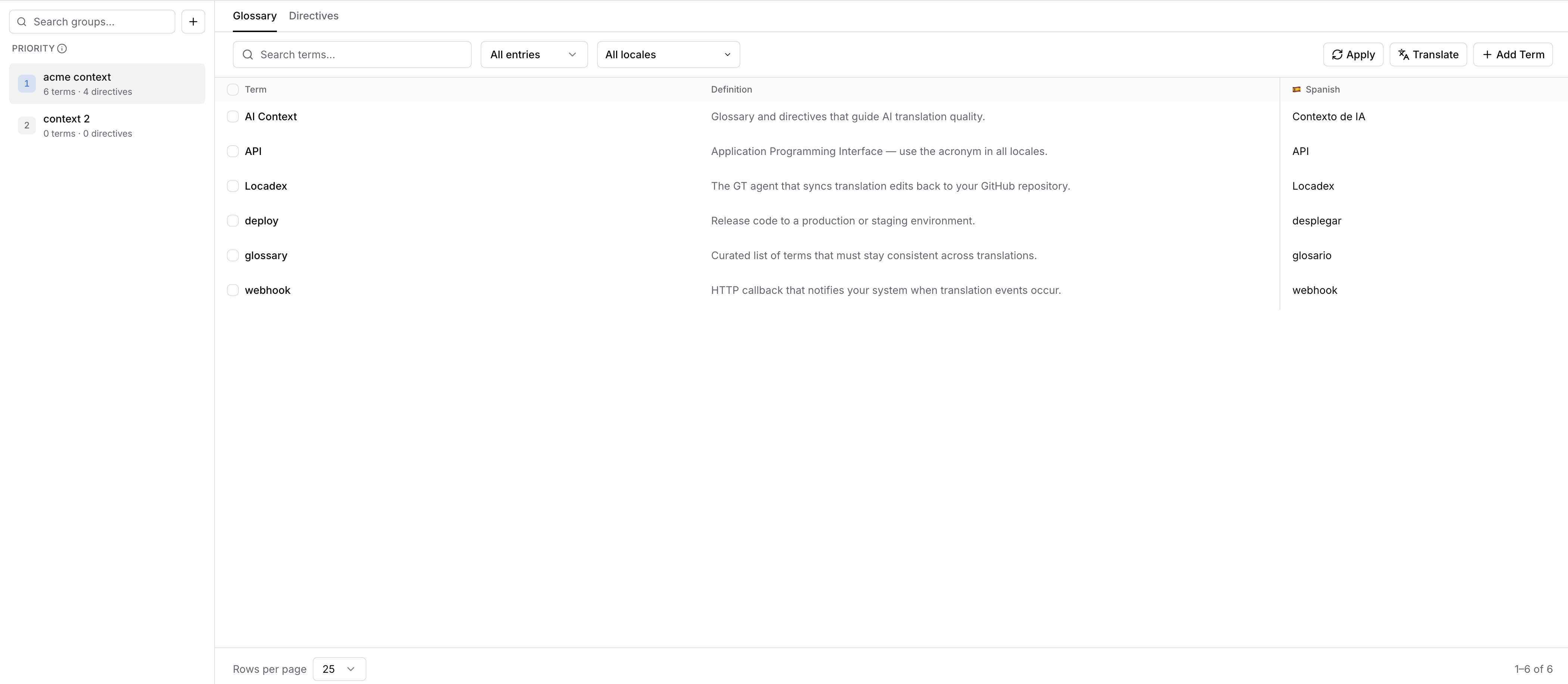Viewport: 1568px width, 684px height.
Task: Click the definition starting 'Glossary and directives'
Action: click(848, 116)
